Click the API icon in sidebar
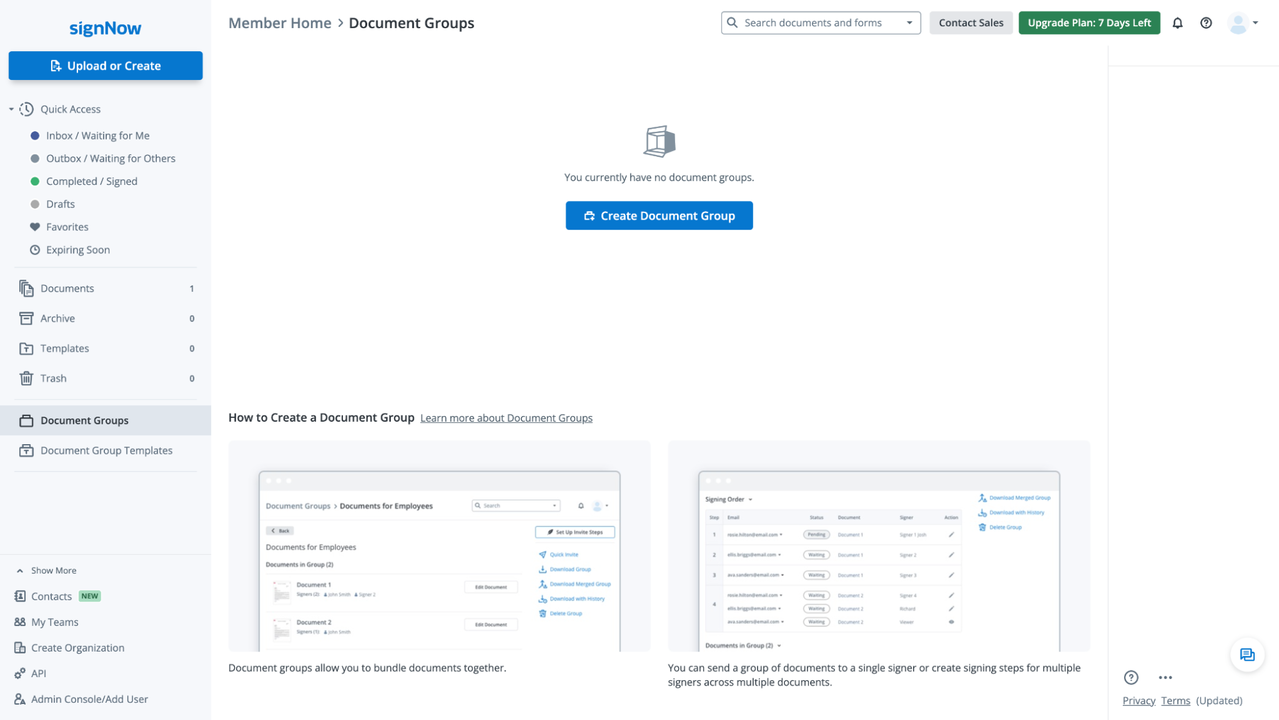 20,673
